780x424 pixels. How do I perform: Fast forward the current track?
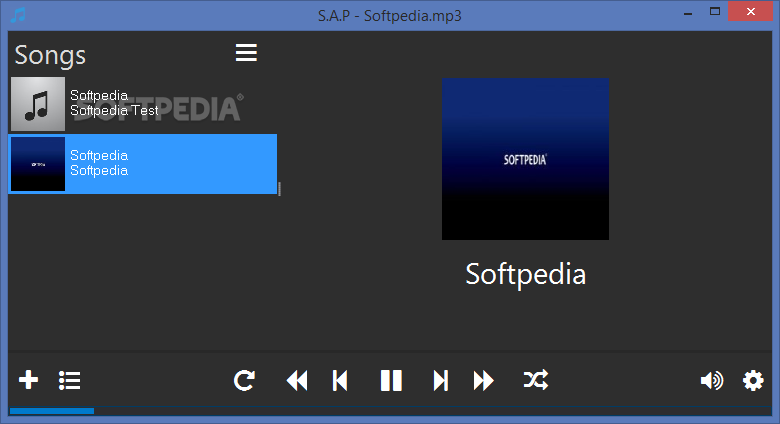pos(484,381)
